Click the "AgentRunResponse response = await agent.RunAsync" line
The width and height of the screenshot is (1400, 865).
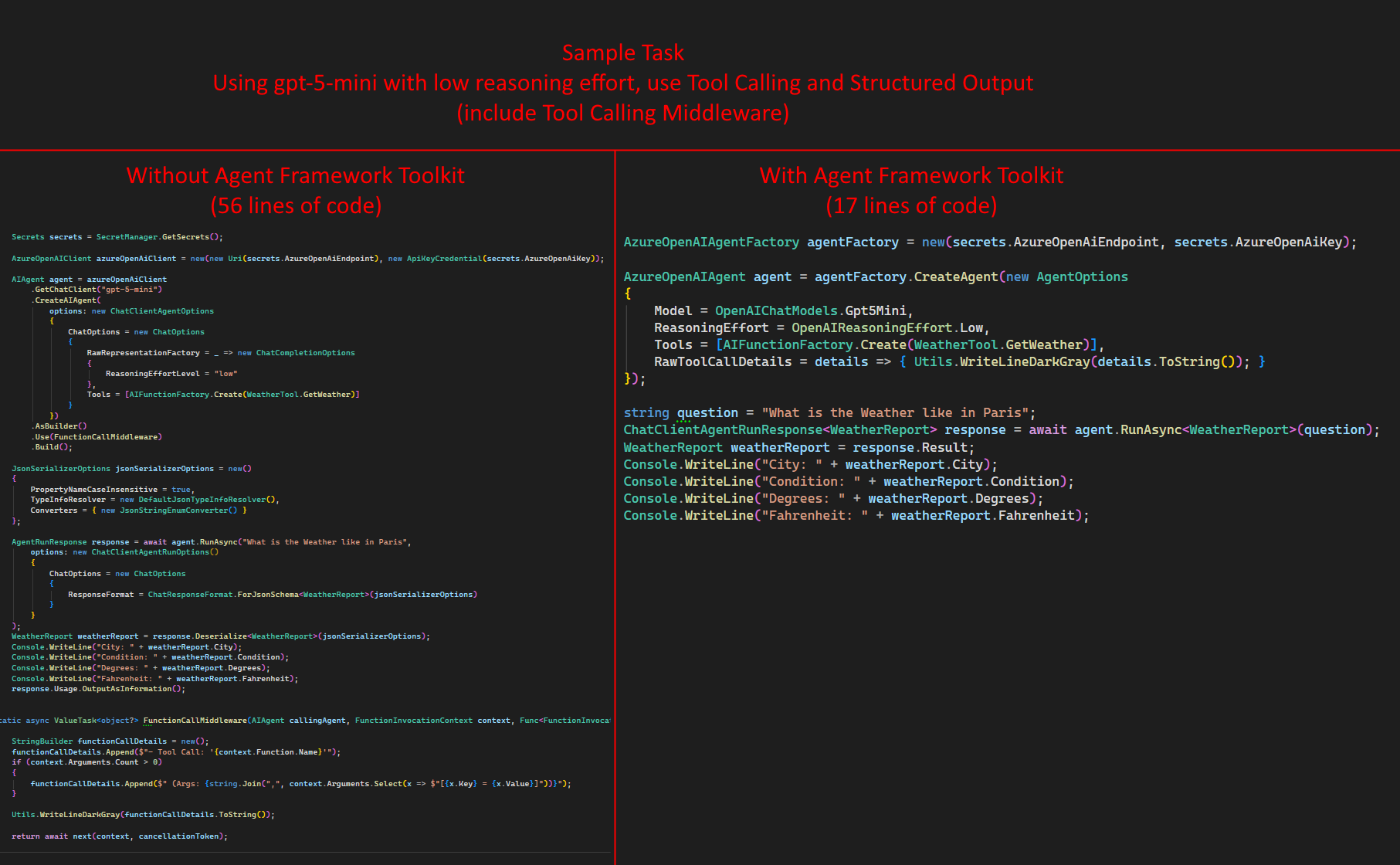(212, 542)
